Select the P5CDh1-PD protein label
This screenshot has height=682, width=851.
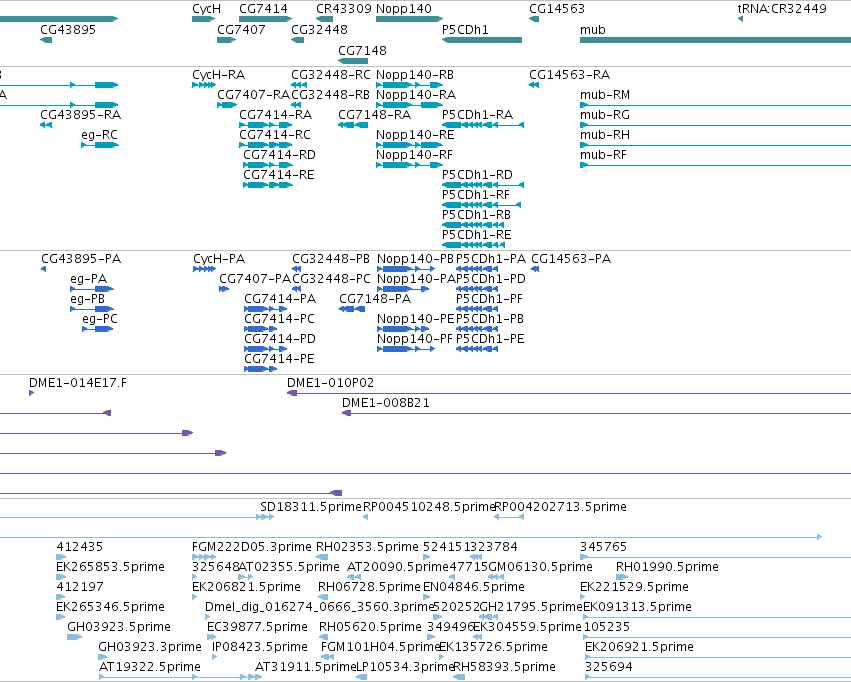pos(491,279)
